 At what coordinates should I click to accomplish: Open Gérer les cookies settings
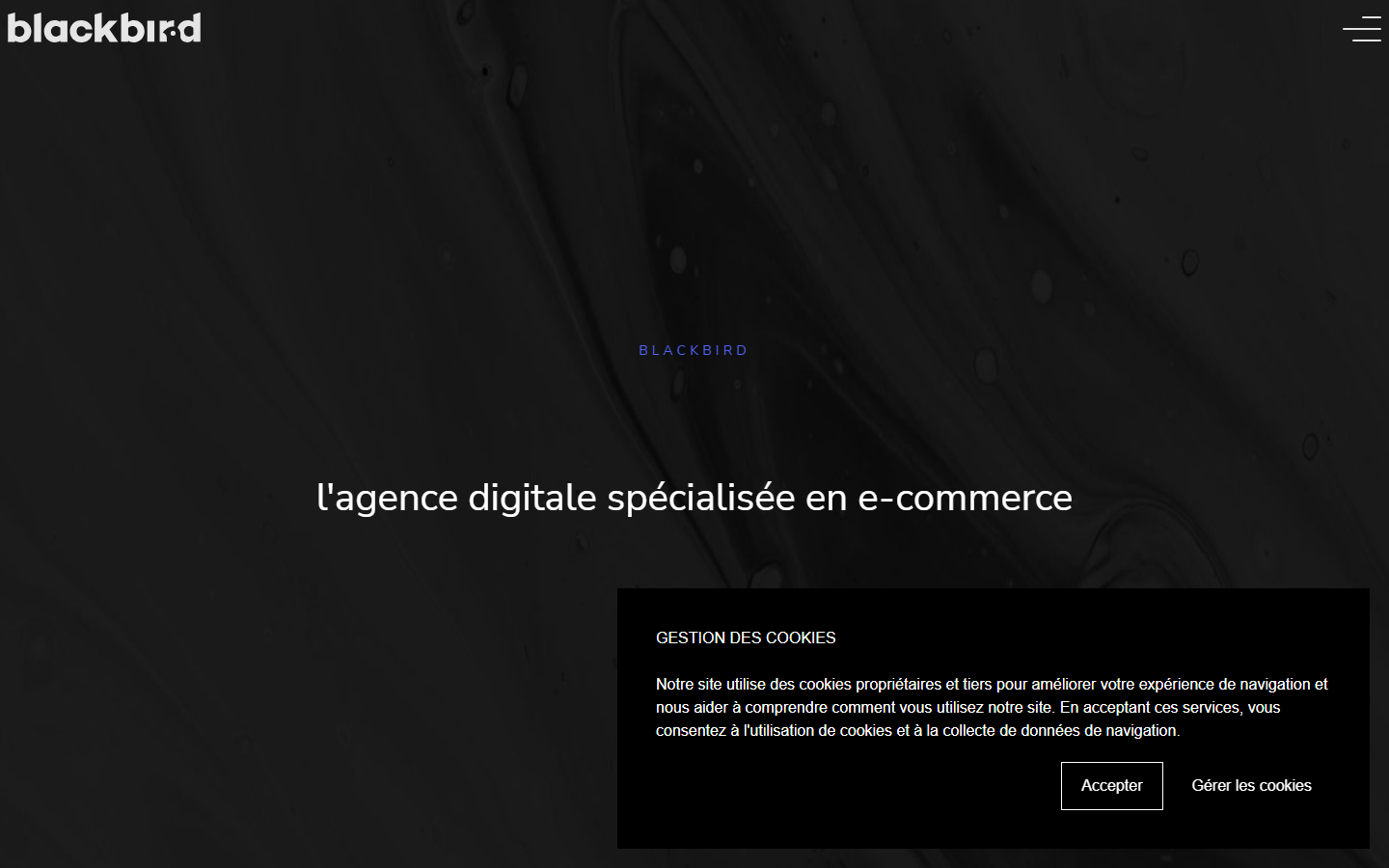[1251, 786]
